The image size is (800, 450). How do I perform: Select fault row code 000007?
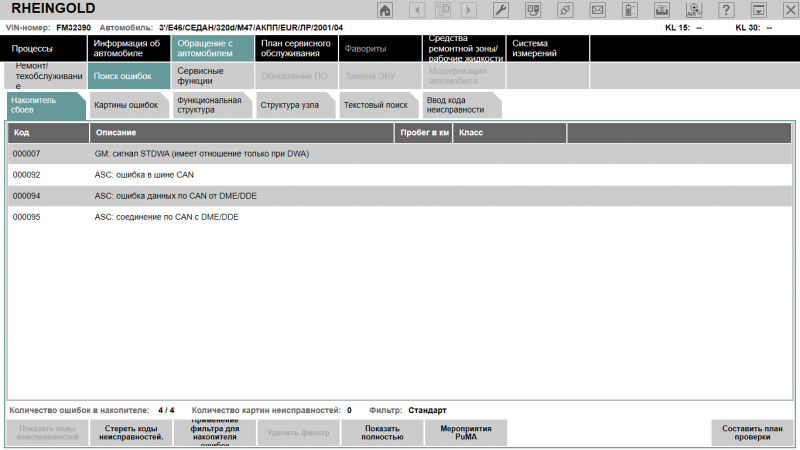399,154
